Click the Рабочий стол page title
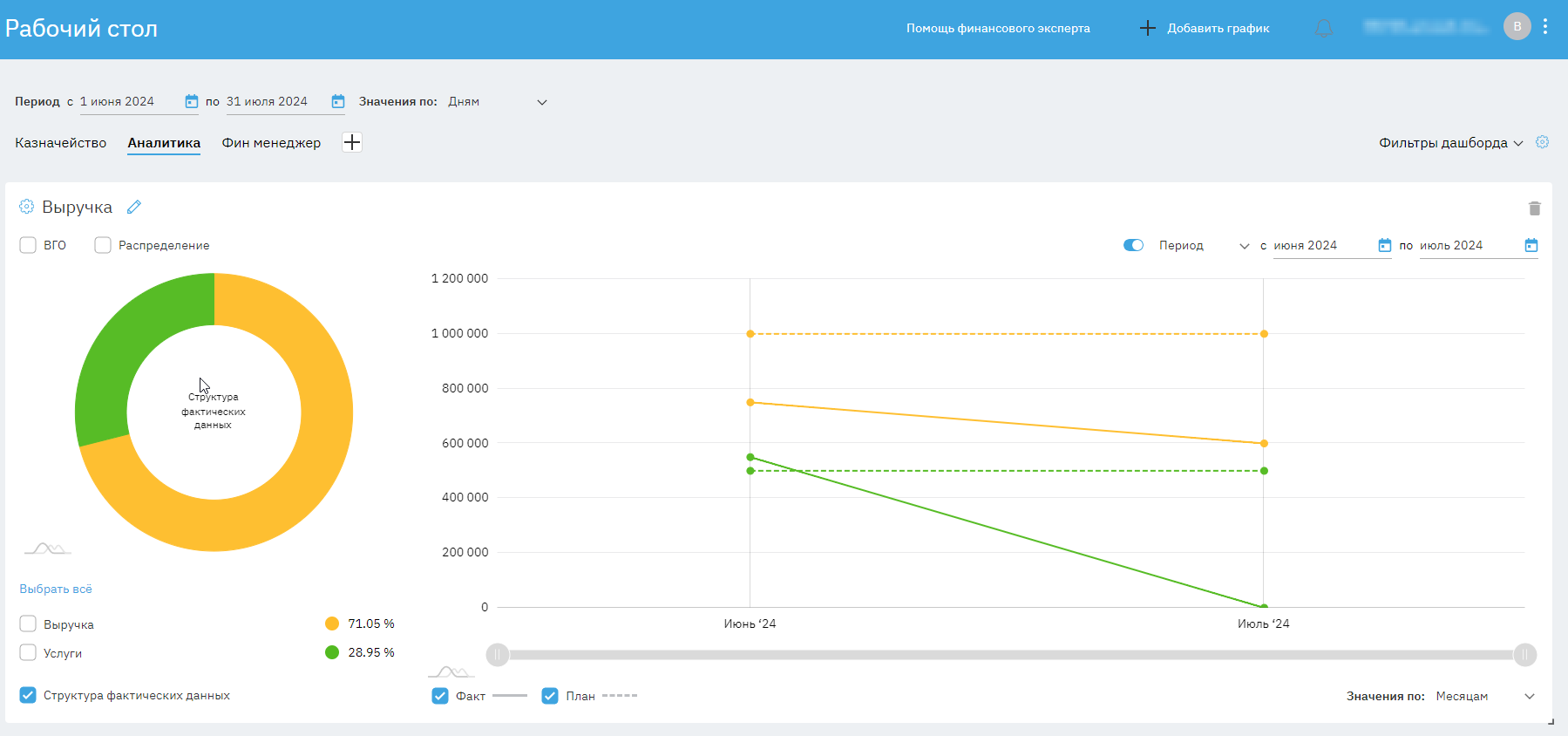 pos(81,29)
